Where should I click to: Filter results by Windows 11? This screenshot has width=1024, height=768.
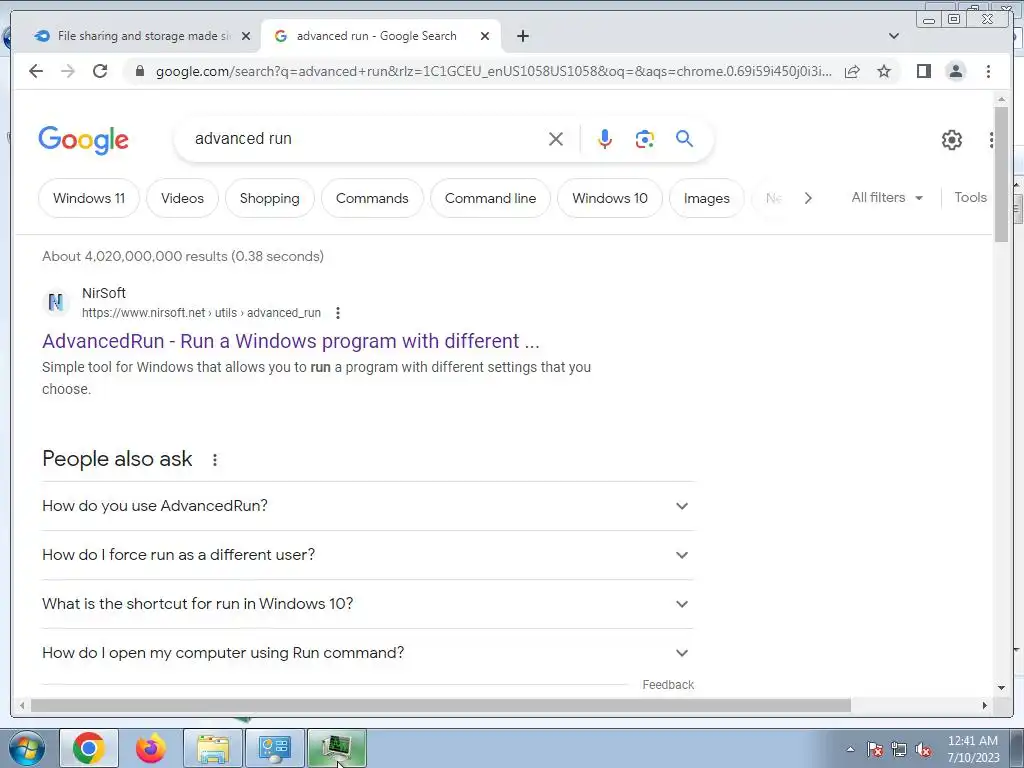pyautogui.click(x=89, y=198)
